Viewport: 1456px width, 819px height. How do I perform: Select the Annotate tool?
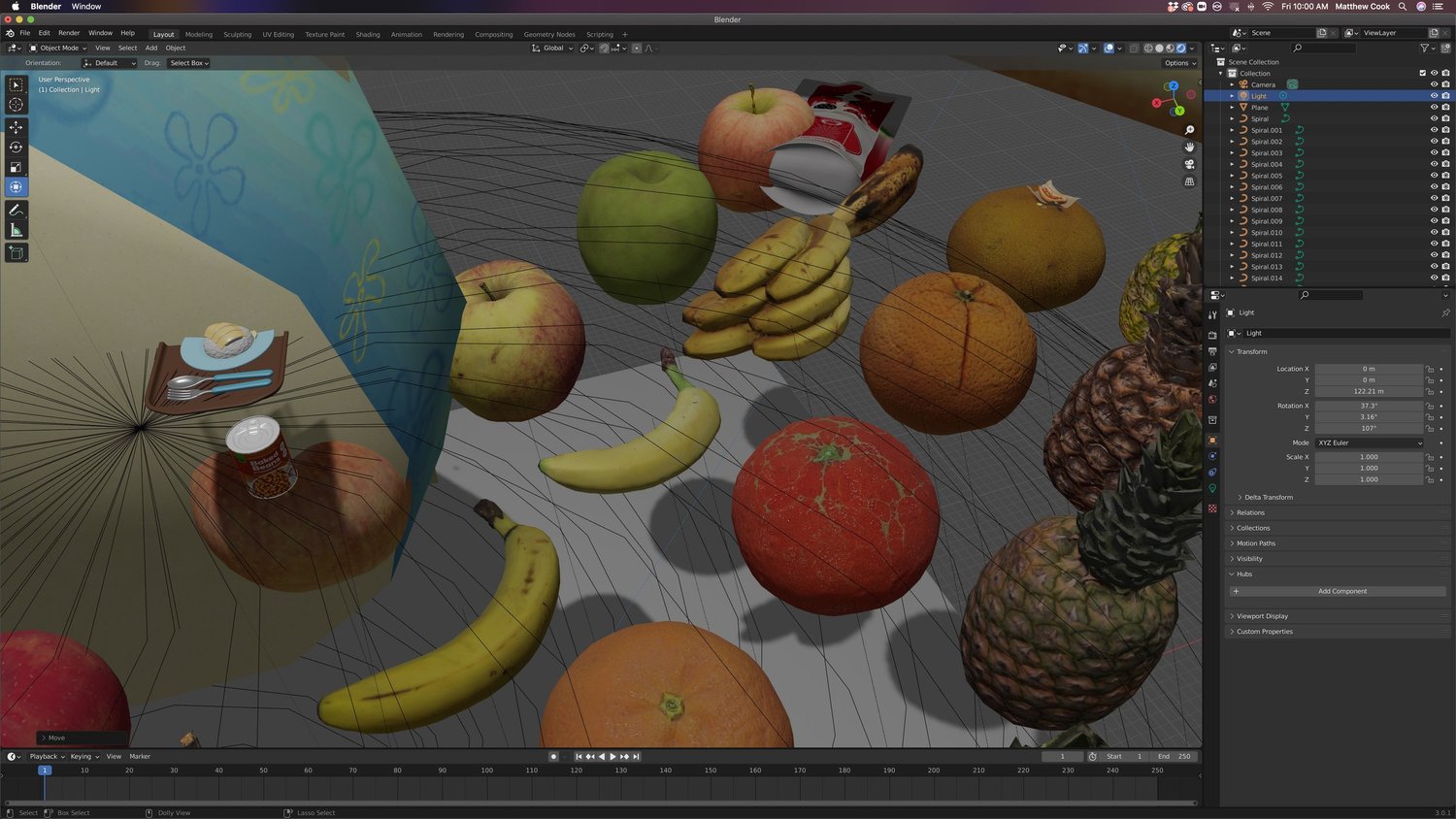17,210
